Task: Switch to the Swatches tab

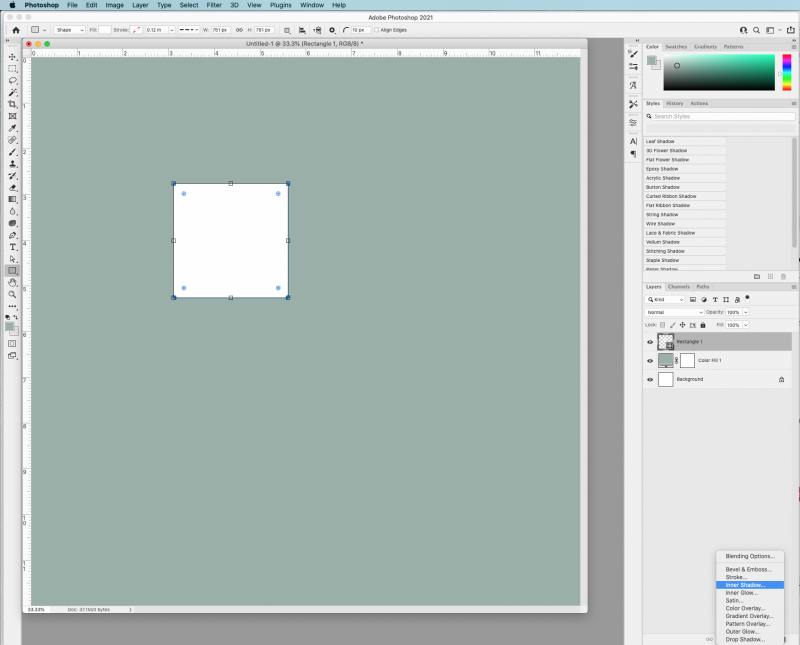Action: pos(676,46)
